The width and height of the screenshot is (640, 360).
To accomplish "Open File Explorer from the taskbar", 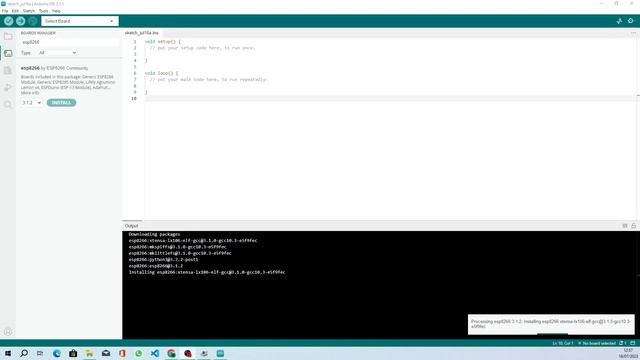I will click(89, 353).
